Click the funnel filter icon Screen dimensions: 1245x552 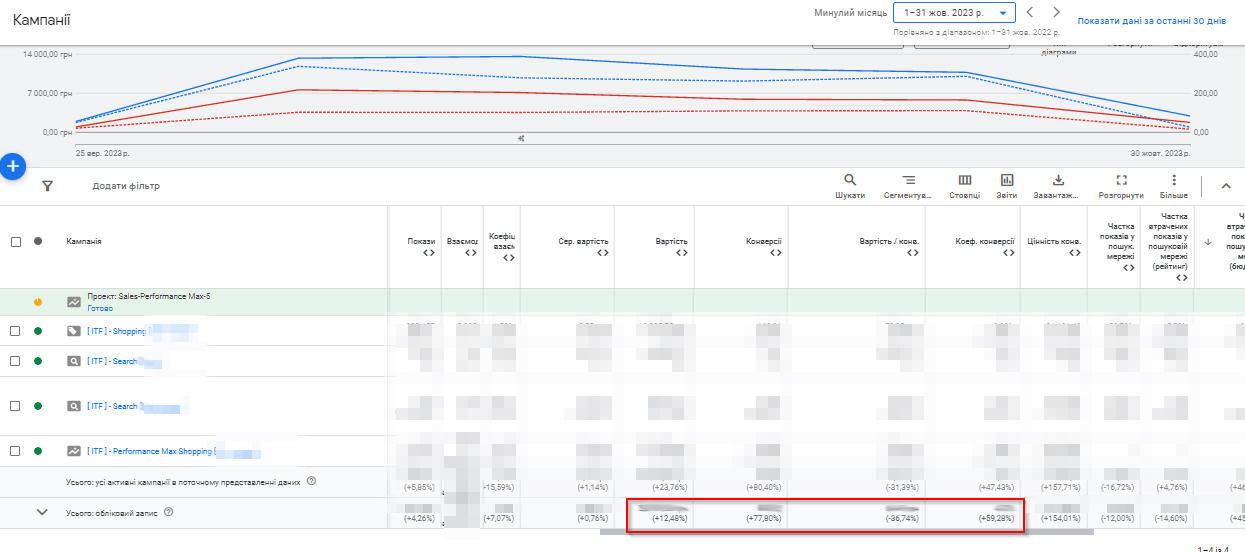pyautogui.click(x=47, y=186)
